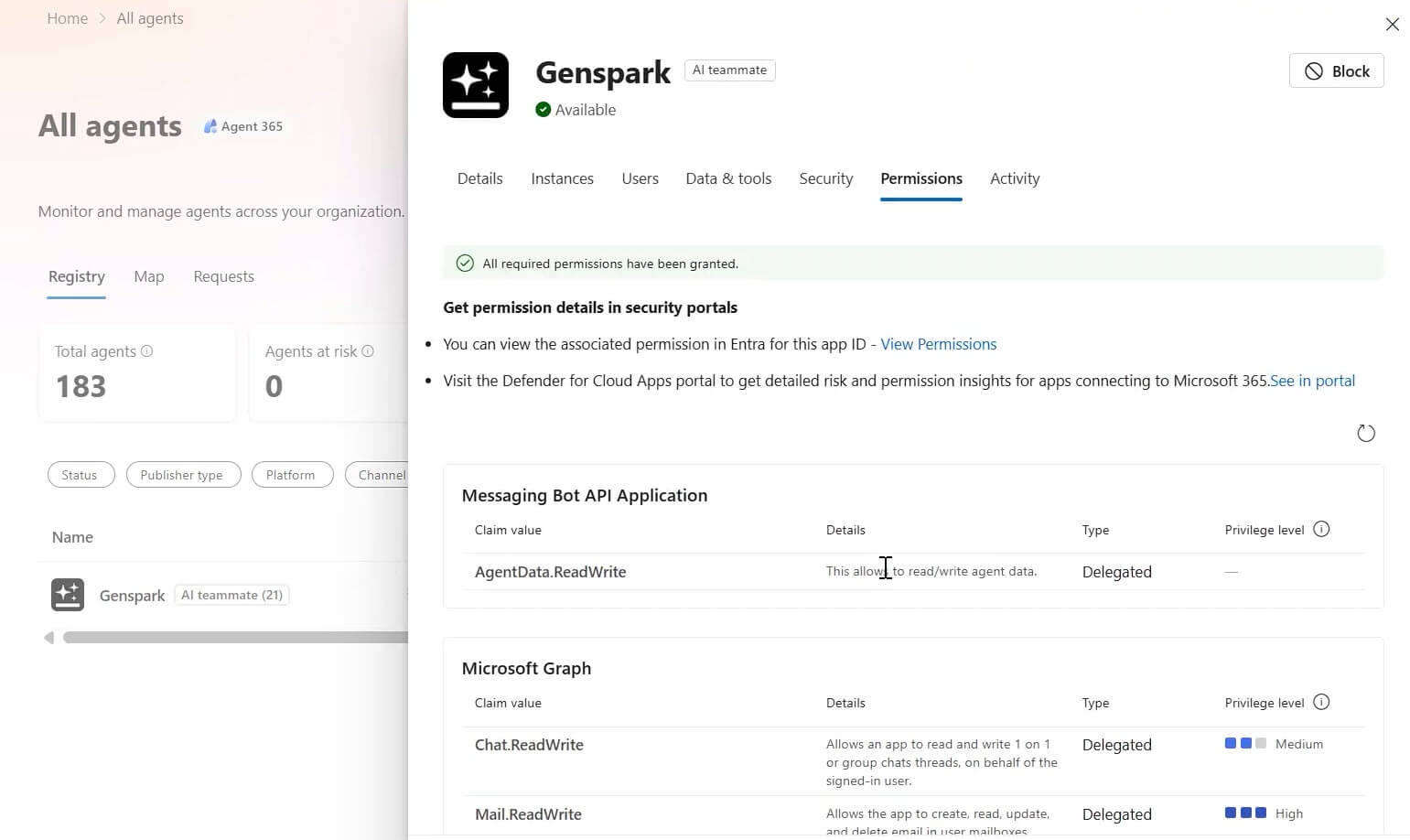This screenshot has height=840, width=1410.
Task: Click the Agents at risk info icon
Action: pyautogui.click(x=368, y=350)
